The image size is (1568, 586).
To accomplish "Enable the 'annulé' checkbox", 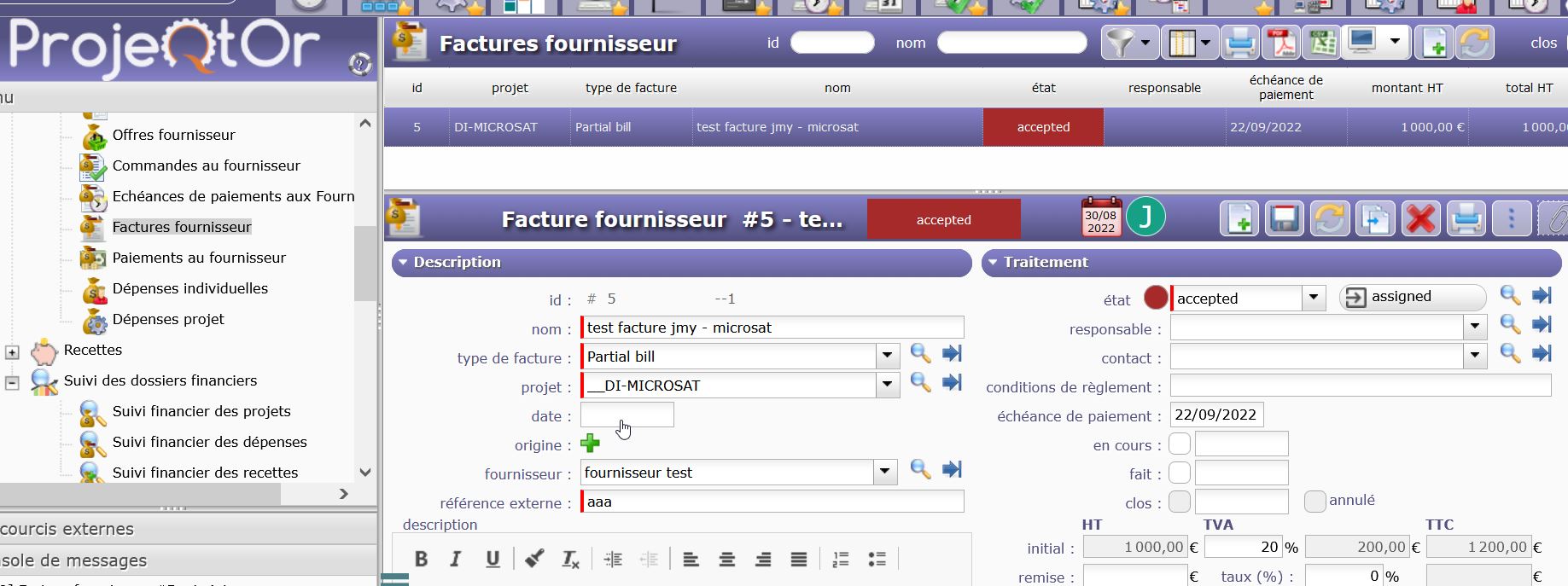I will click(1315, 502).
